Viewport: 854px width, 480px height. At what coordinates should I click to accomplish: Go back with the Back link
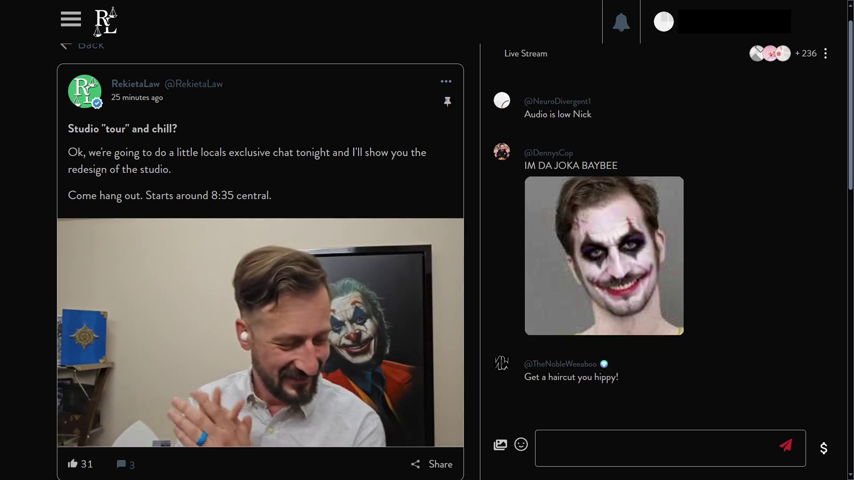(x=82, y=45)
